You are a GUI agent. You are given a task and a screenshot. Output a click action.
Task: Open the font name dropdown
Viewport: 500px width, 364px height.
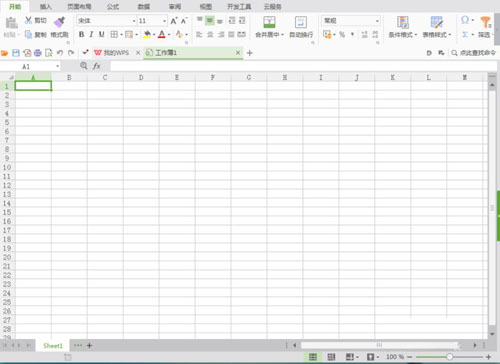point(134,21)
